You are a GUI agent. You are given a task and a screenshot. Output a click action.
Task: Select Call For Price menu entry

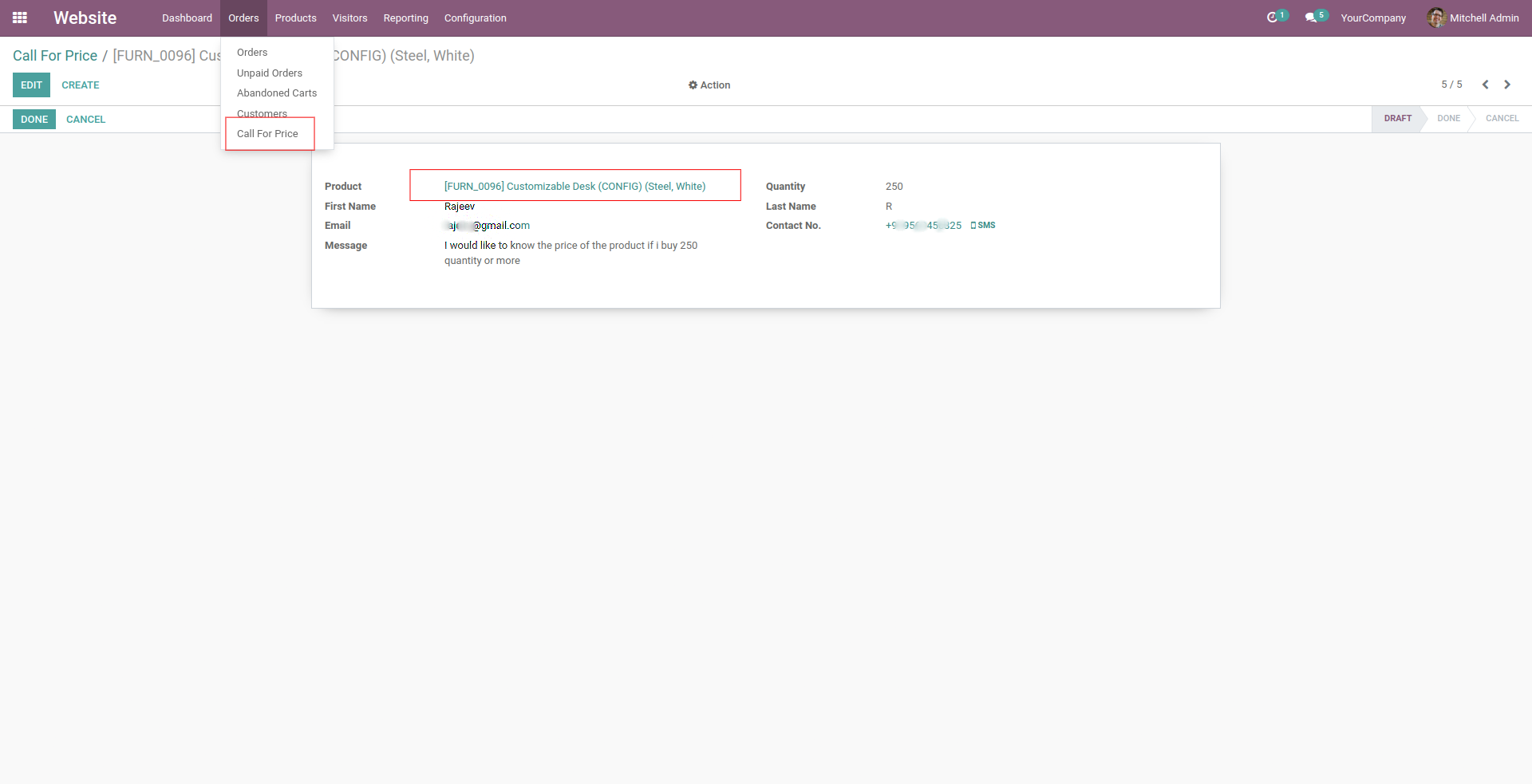pyautogui.click(x=277, y=134)
